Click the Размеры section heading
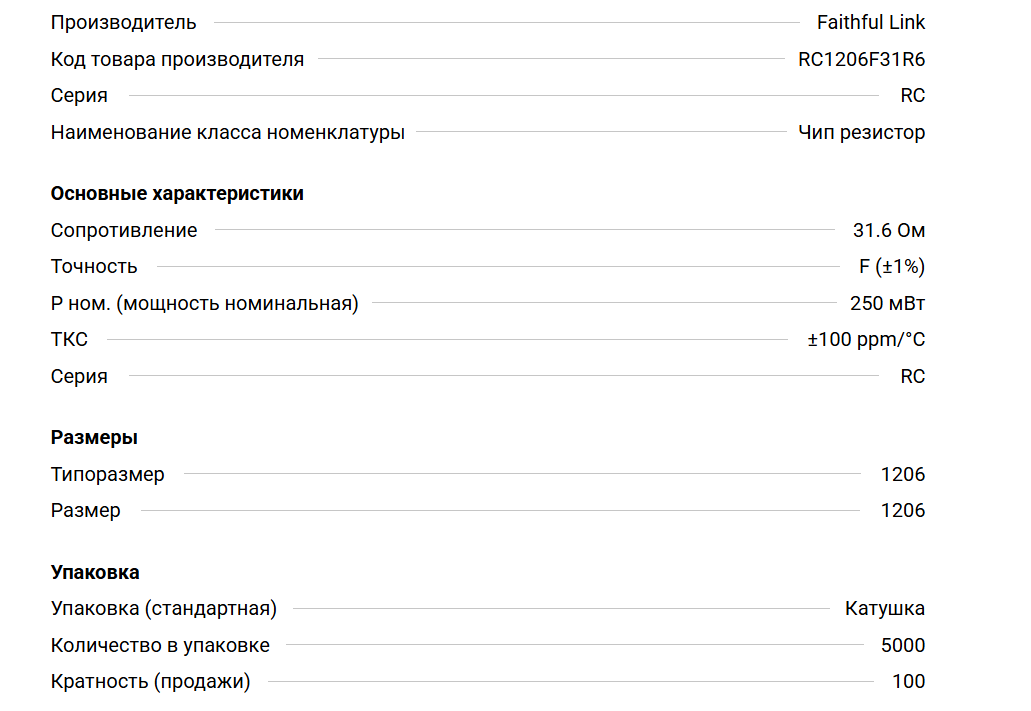The width and height of the screenshot is (1031, 711). 94,437
